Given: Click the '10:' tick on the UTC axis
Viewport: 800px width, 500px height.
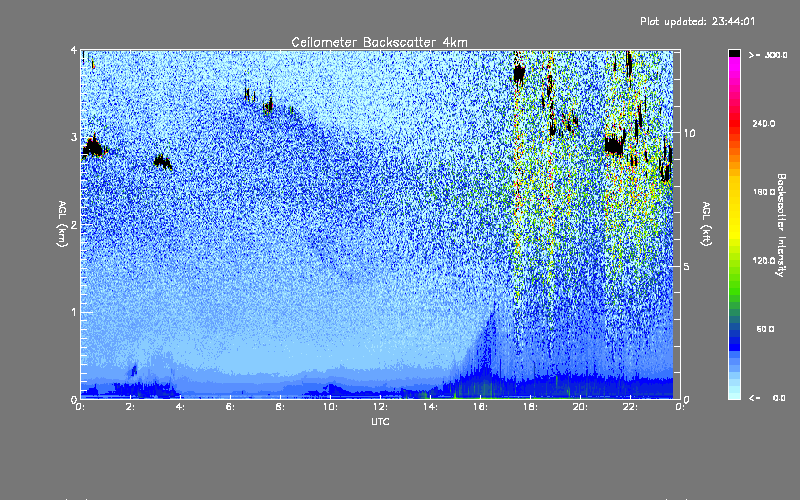Looking at the screenshot, I should pyautogui.click(x=330, y=407).
